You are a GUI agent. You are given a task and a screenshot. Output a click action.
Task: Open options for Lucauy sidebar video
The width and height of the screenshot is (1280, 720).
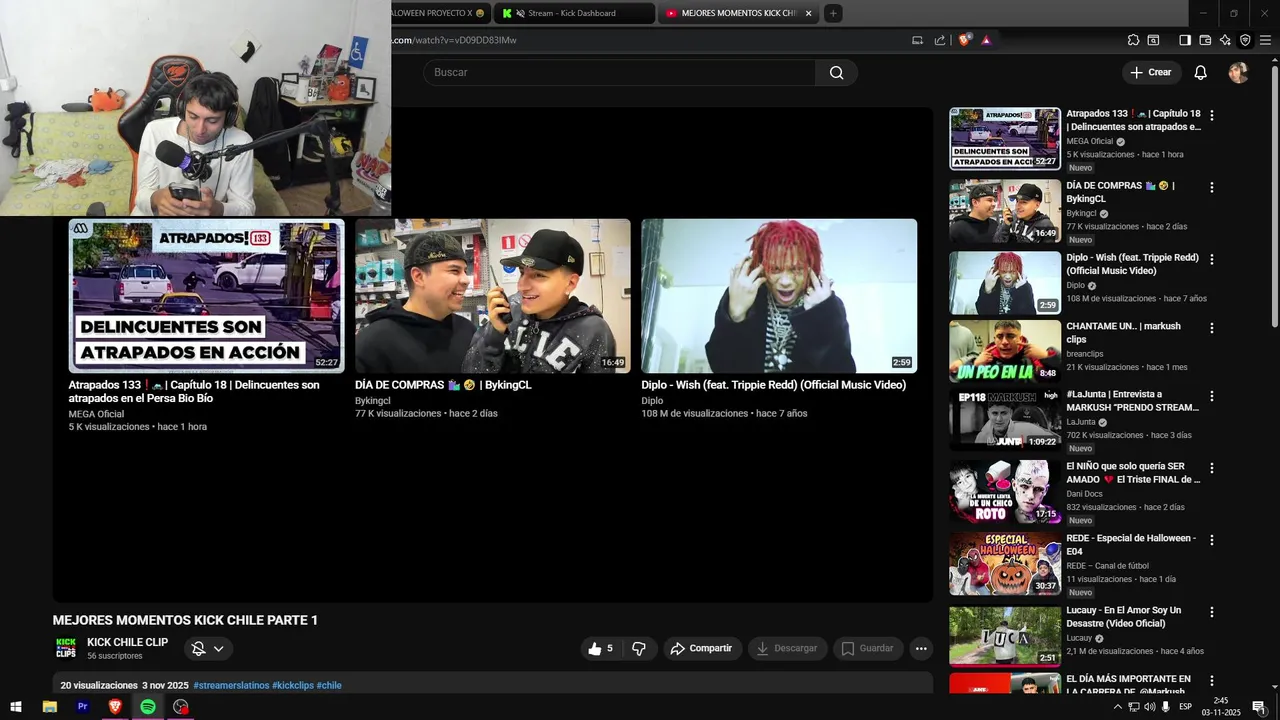tap(1212, 612)
